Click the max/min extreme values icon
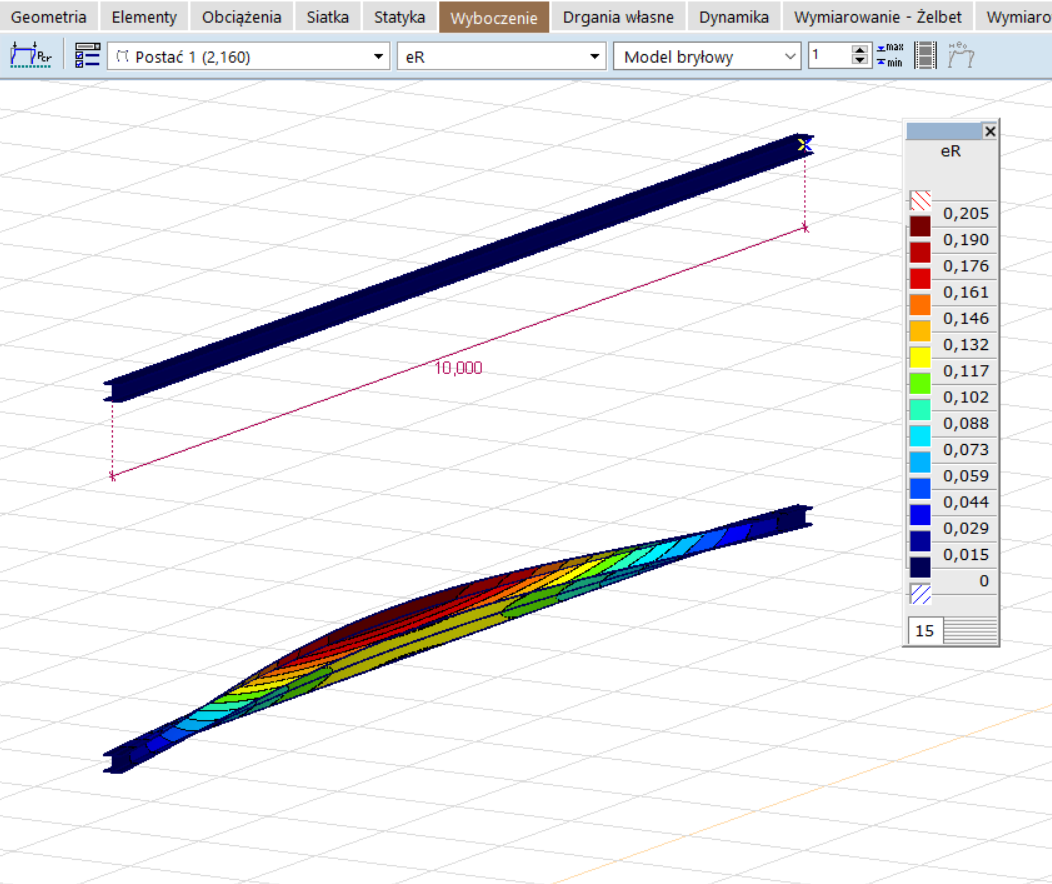 890,56
